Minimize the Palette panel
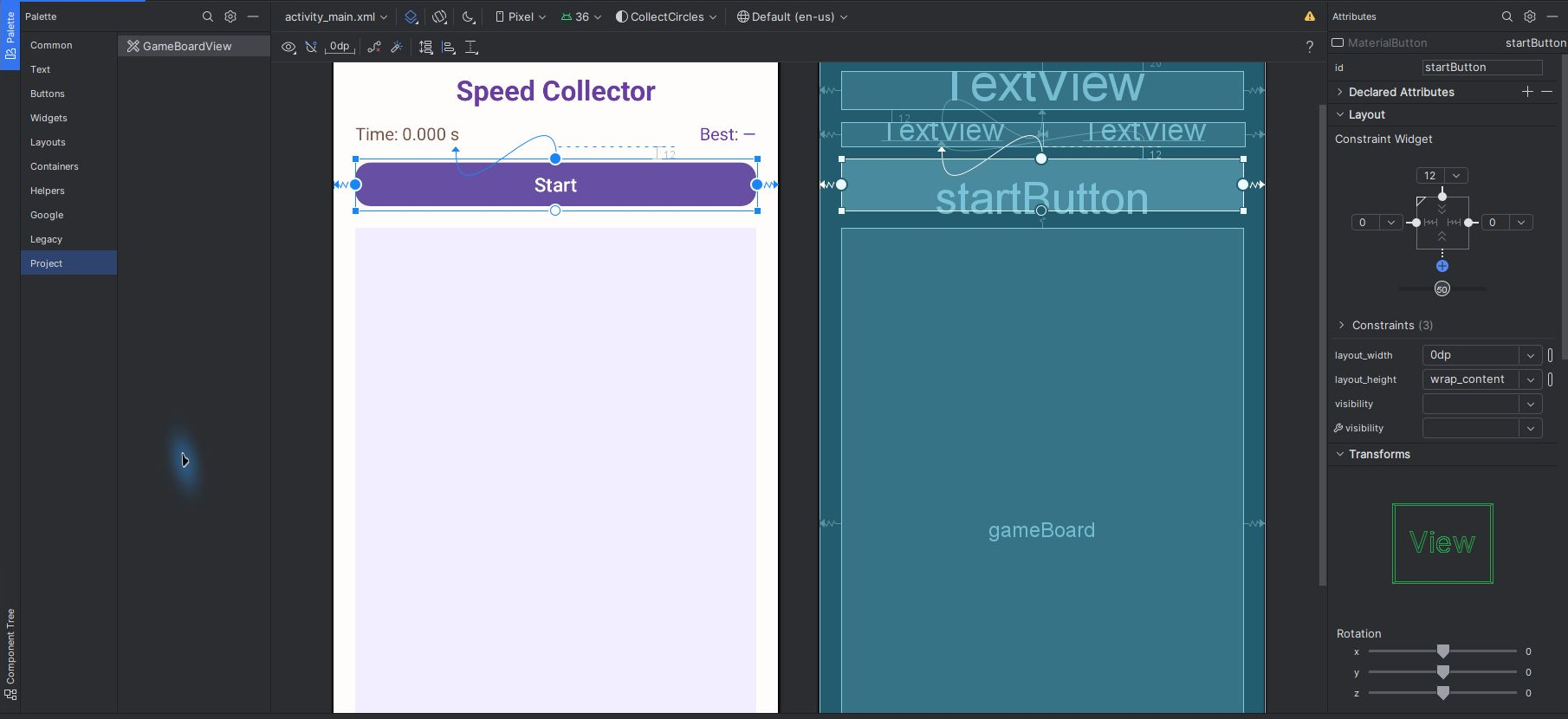 (253, 16)
